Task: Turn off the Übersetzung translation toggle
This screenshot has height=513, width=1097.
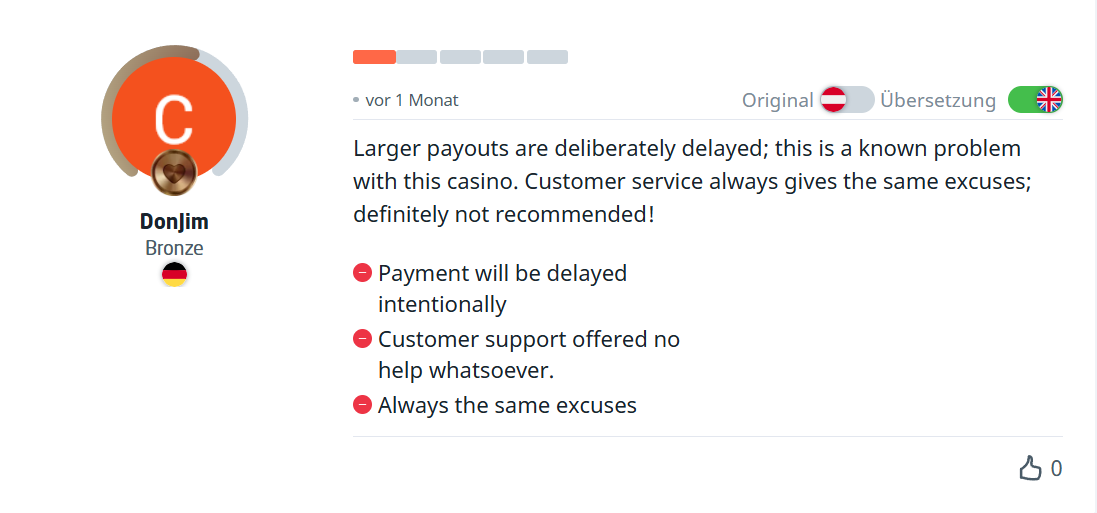Action: [1035, 100]
